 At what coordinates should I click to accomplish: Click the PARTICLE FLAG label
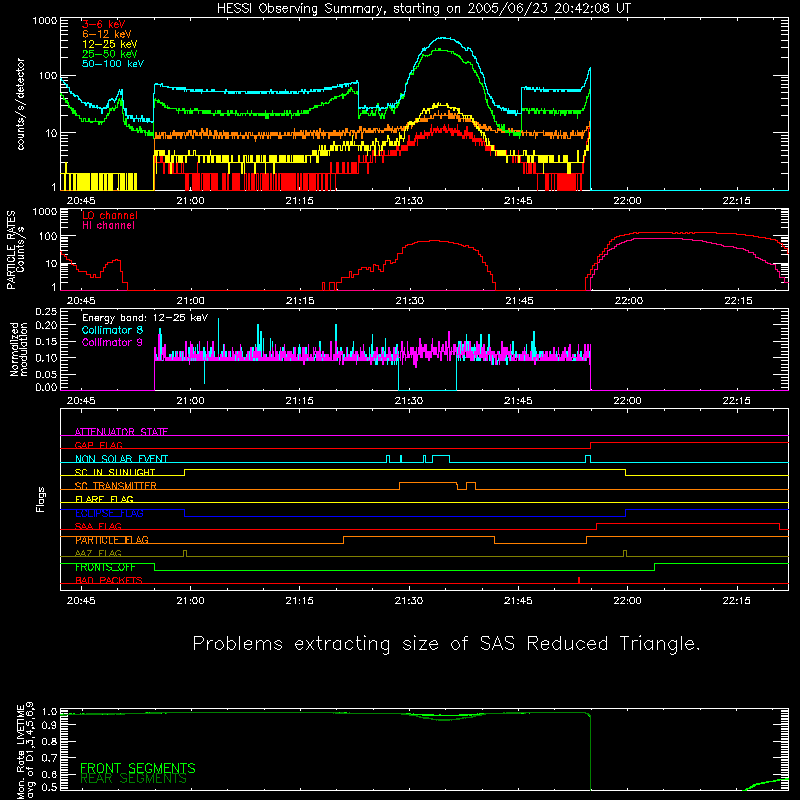click(x=112, y=540)
